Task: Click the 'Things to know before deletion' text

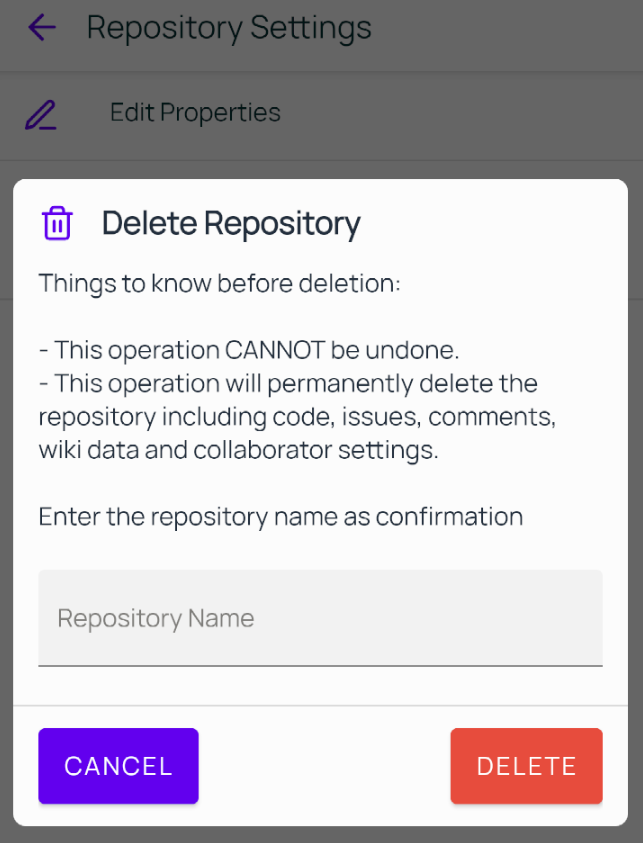Action: pos(219,283)
